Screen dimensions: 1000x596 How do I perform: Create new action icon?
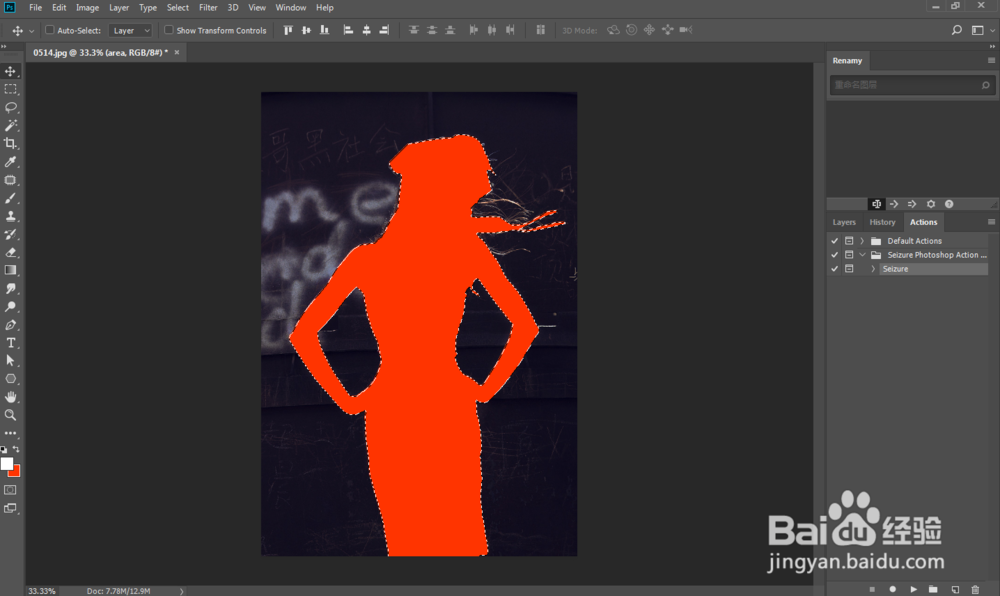pos(955,589)
